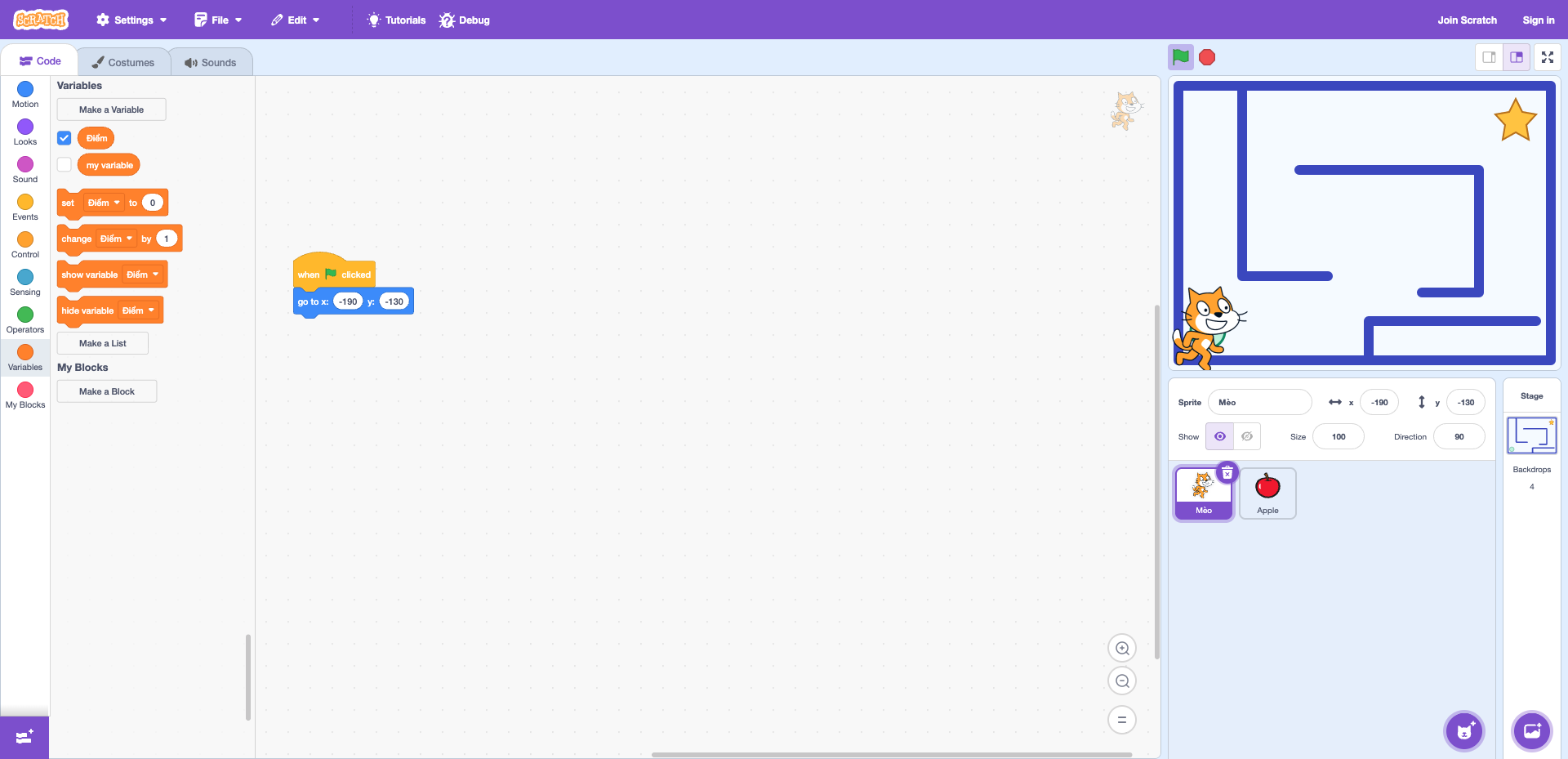The image size is (1568, 759).
Task: Zoom in the code workspace
Action: click(1122, 649)
